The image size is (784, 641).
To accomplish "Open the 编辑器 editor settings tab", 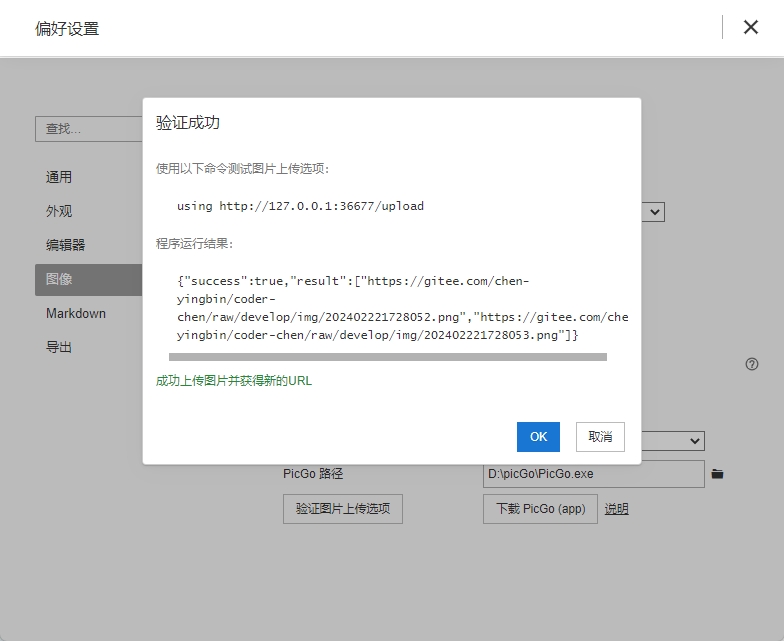I will pyautogui.click(x=66, y=245).
